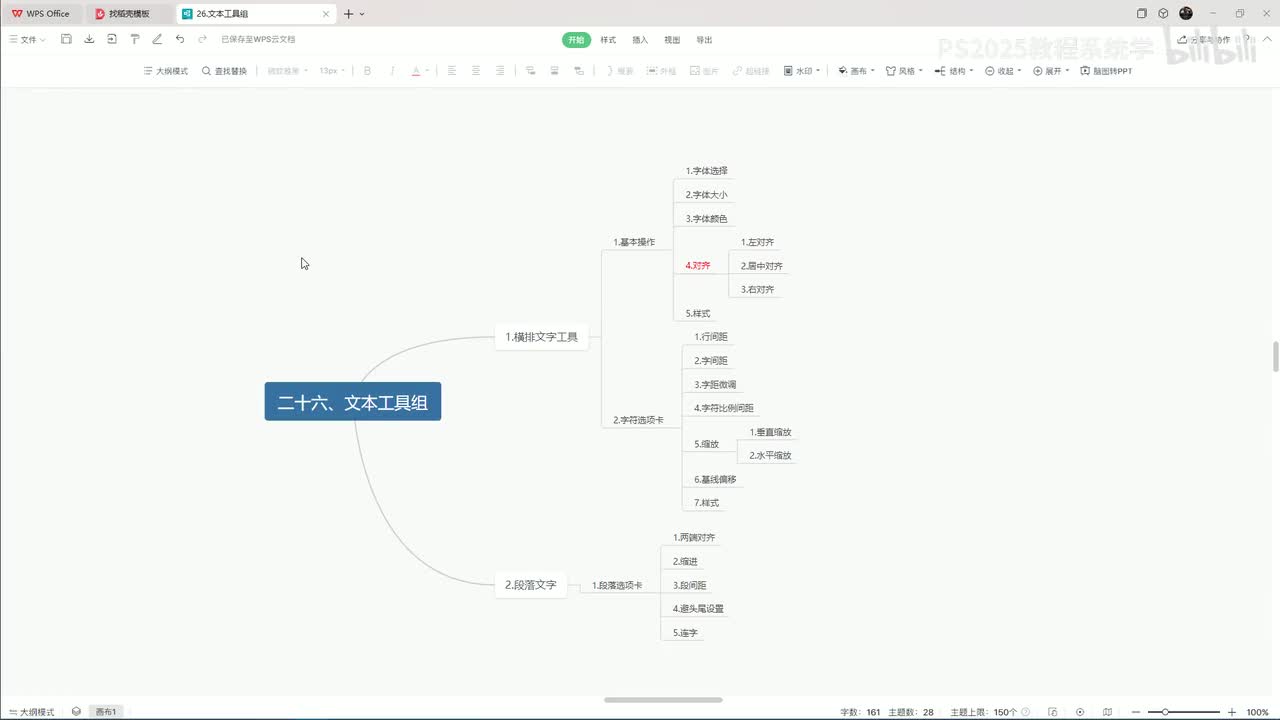
Task: Switch to the 找稻壳模板 tab
Action: [129, 14]
